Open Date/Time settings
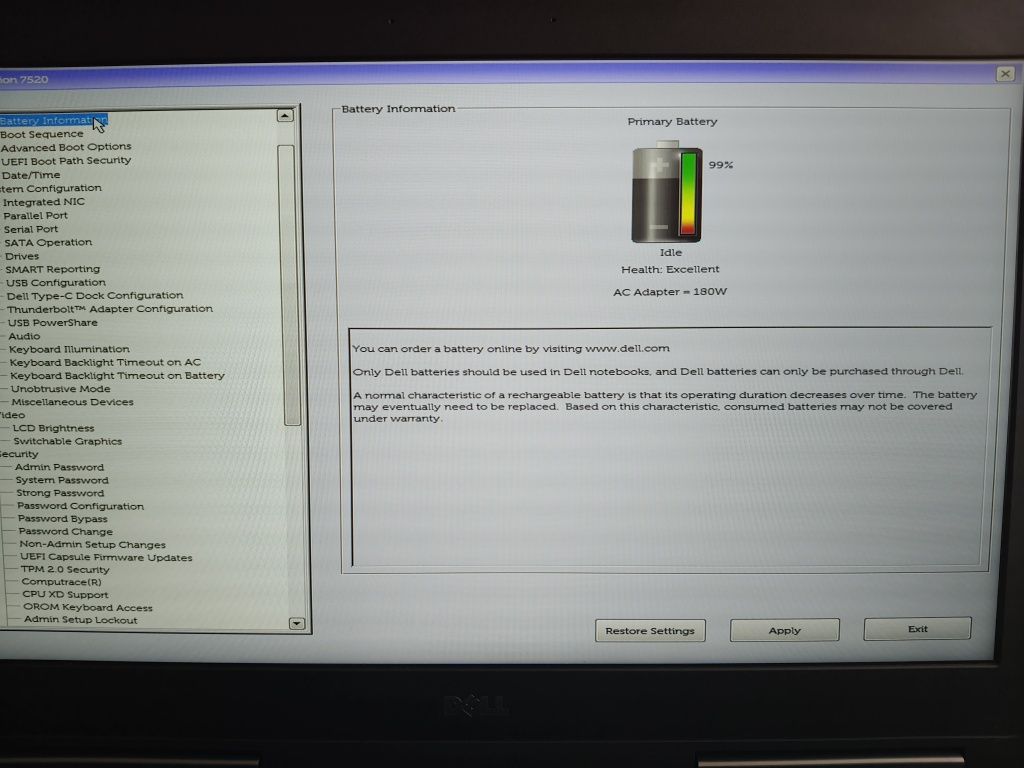Image resolution: width=1024 pixels, height=768 pixels. tap(31, 175)
